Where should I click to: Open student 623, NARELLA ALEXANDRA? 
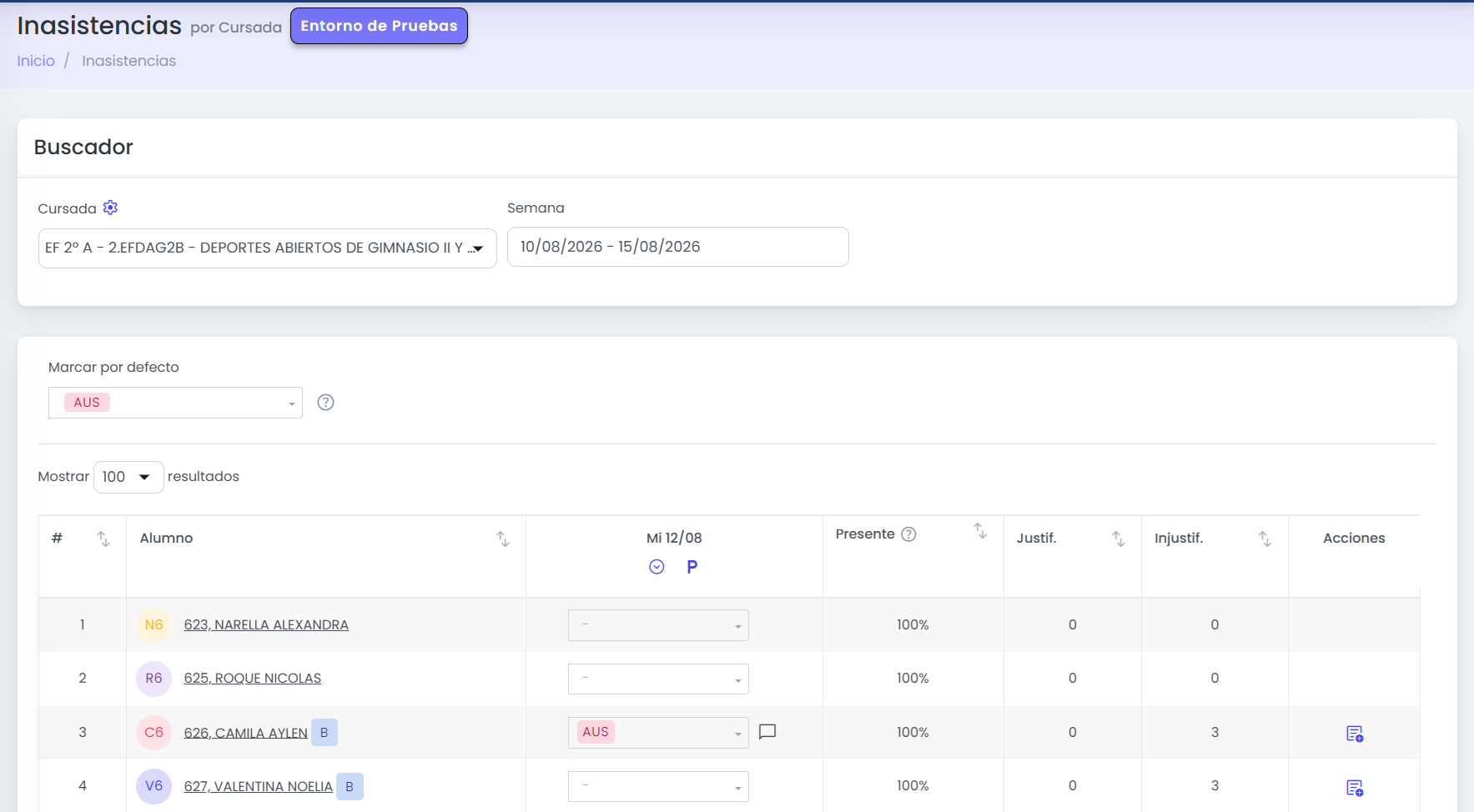[266, 625]
